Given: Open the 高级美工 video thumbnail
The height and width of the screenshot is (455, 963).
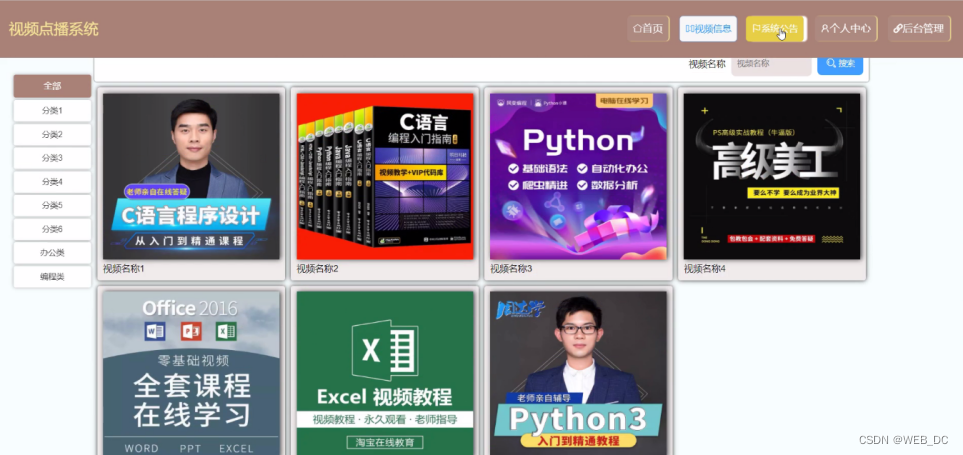Looking at the screenshot, I should (772, 176).
